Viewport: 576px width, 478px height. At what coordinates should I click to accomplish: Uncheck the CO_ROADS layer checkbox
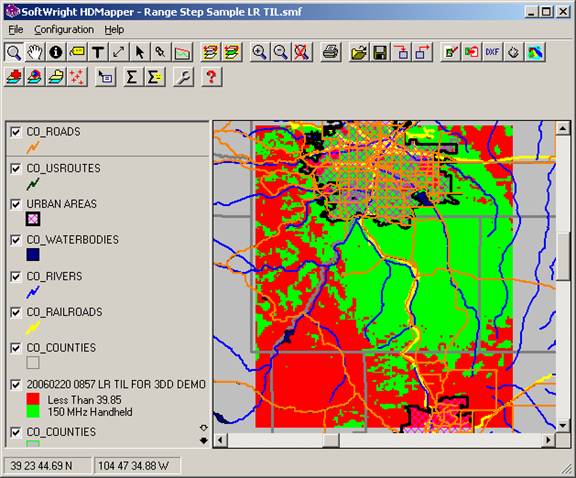(x=15, y=132)
